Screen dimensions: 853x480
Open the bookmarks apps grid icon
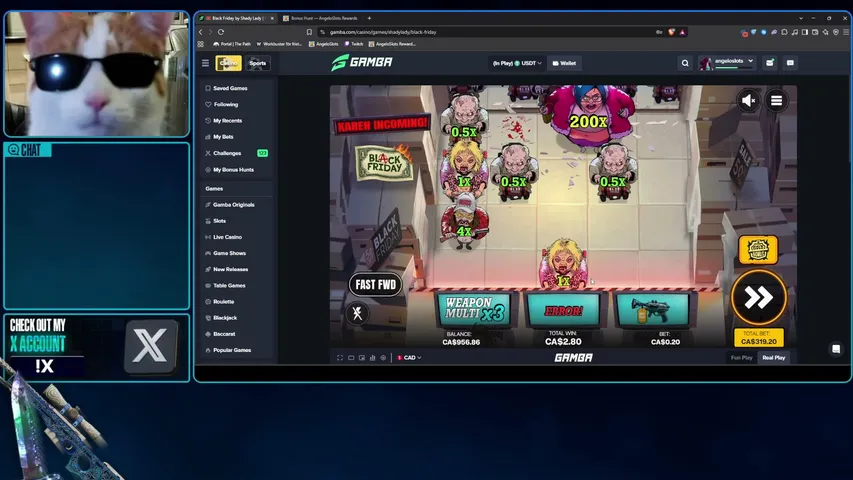coord(201,44)
